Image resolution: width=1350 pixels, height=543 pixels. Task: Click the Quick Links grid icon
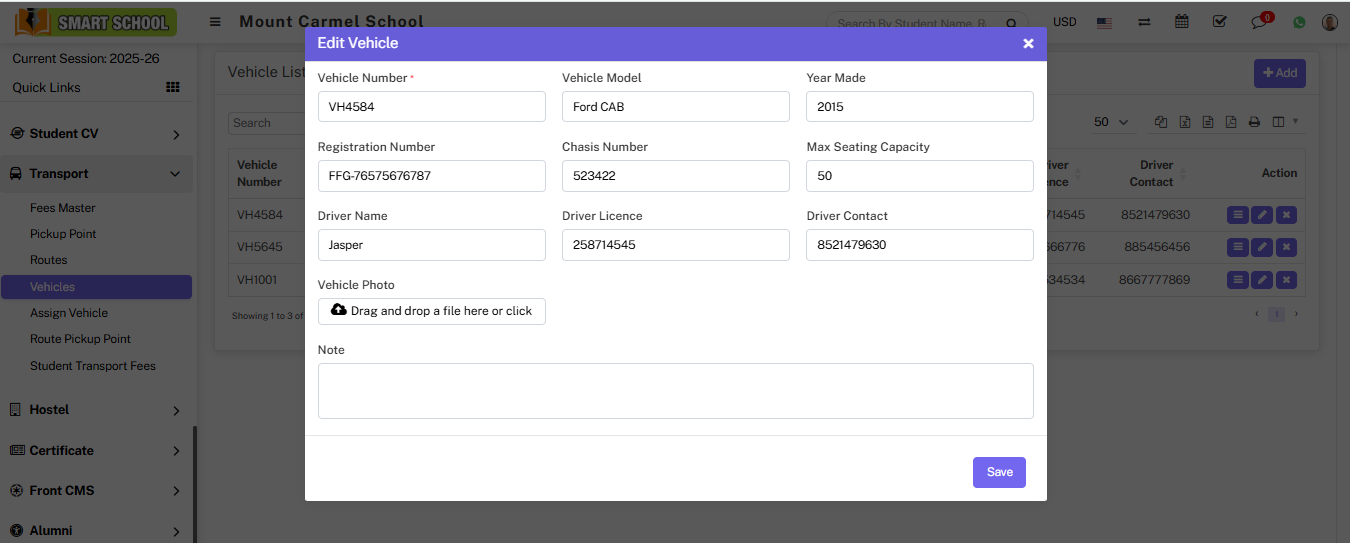click(173, 87)
